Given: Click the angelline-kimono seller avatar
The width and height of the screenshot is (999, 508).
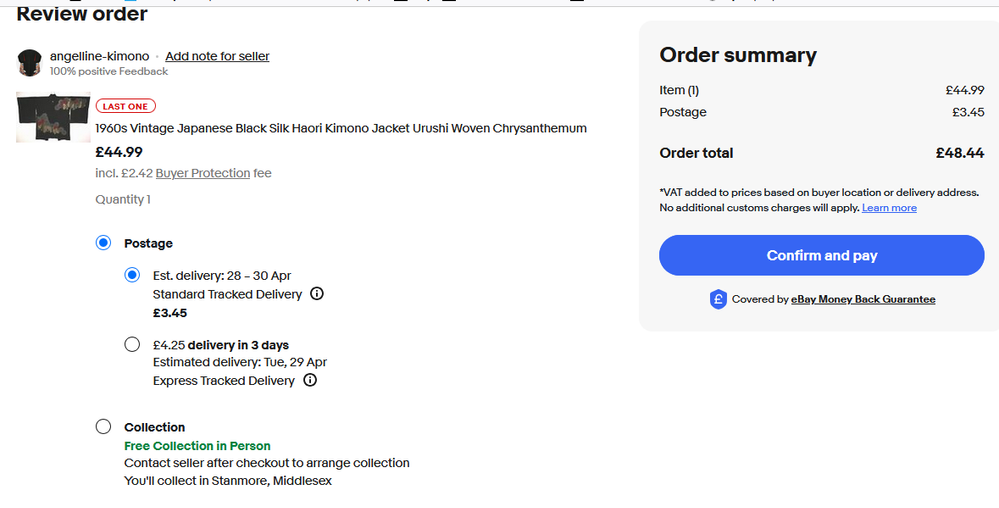Looking at the screenshot, I should (30, 62).
